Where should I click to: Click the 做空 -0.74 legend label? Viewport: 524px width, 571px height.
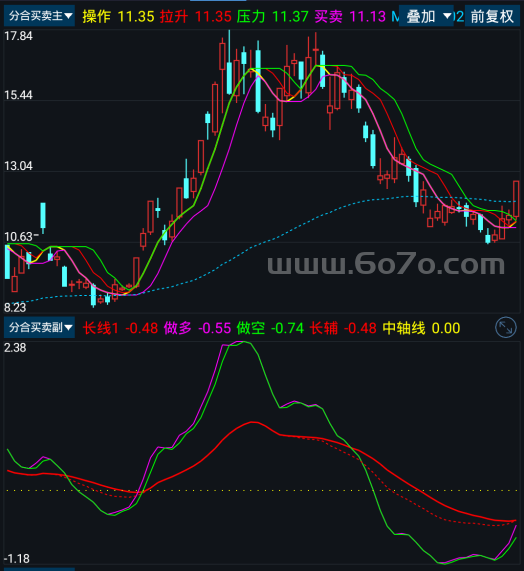270,328
